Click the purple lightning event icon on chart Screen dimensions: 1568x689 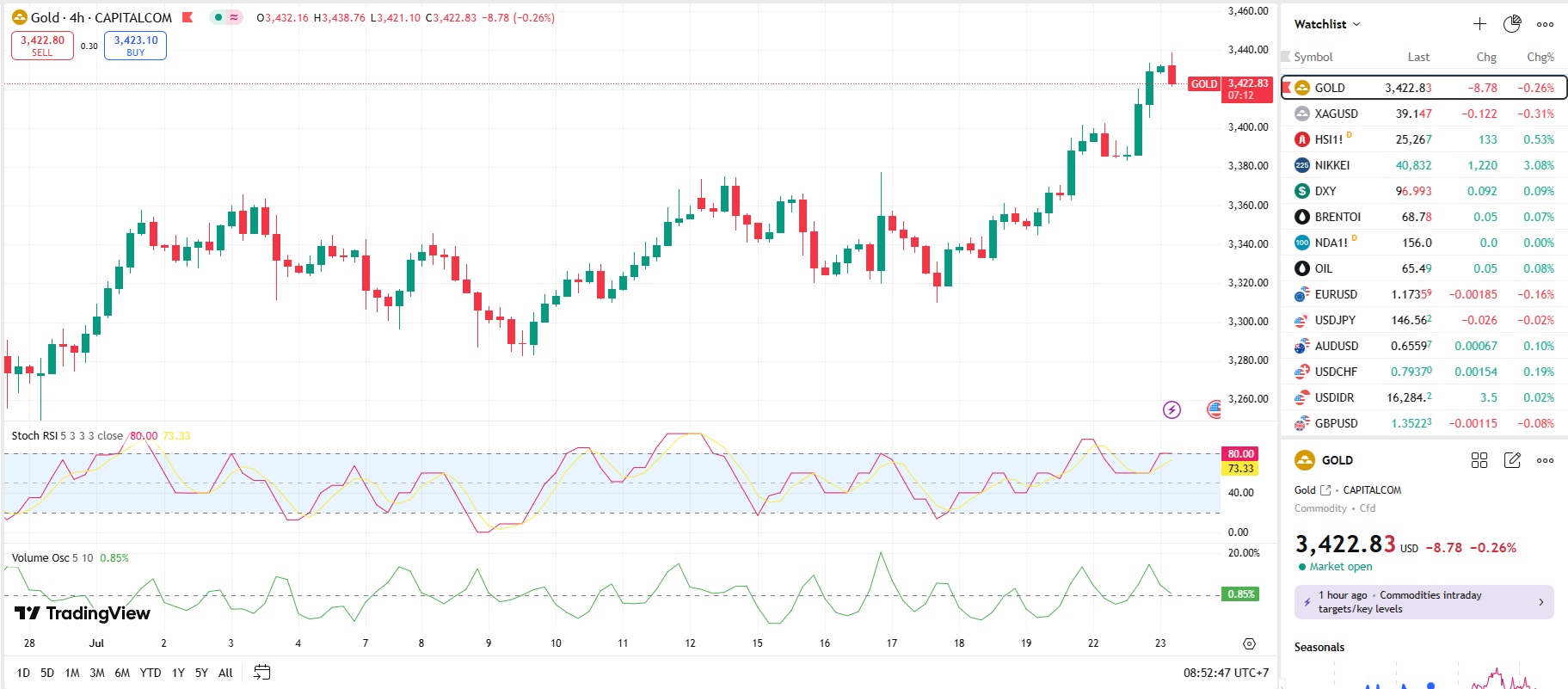[x=1171, y=409]
